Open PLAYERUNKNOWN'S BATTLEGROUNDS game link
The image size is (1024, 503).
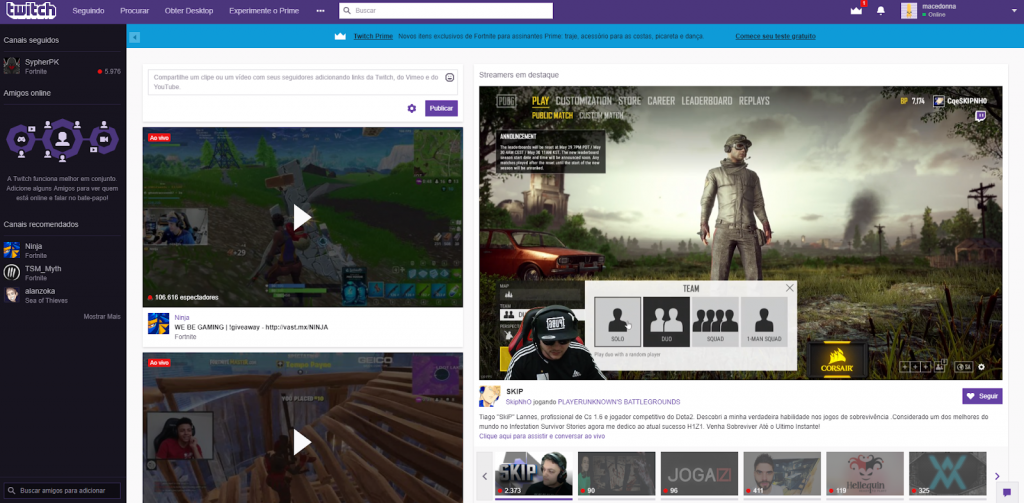(x=619, y=402)
